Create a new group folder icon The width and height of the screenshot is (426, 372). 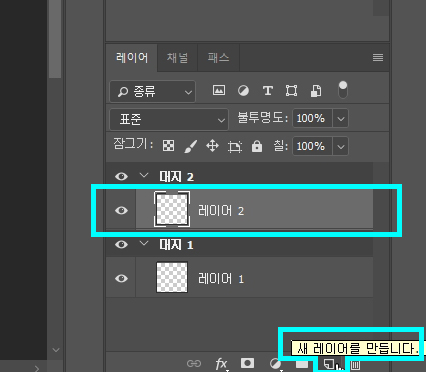pyautogui.click(x=302, y=363)
